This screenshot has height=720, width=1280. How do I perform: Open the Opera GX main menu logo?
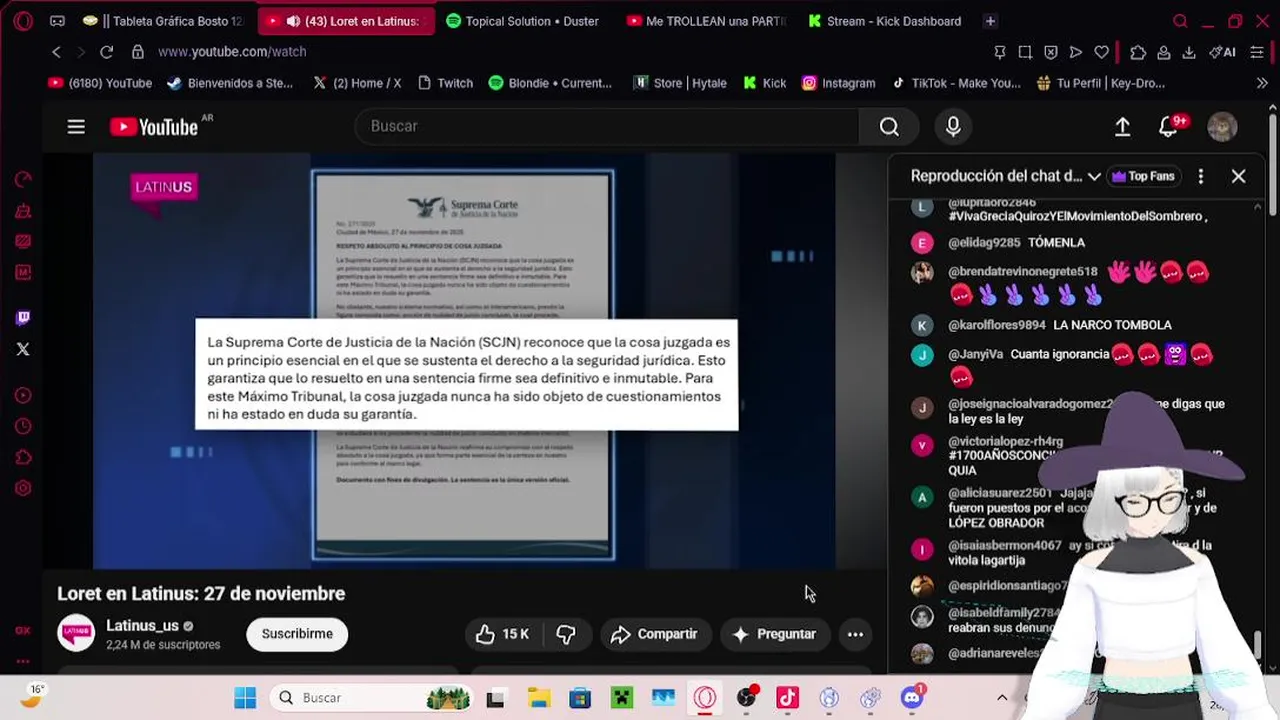click(23, 21)
